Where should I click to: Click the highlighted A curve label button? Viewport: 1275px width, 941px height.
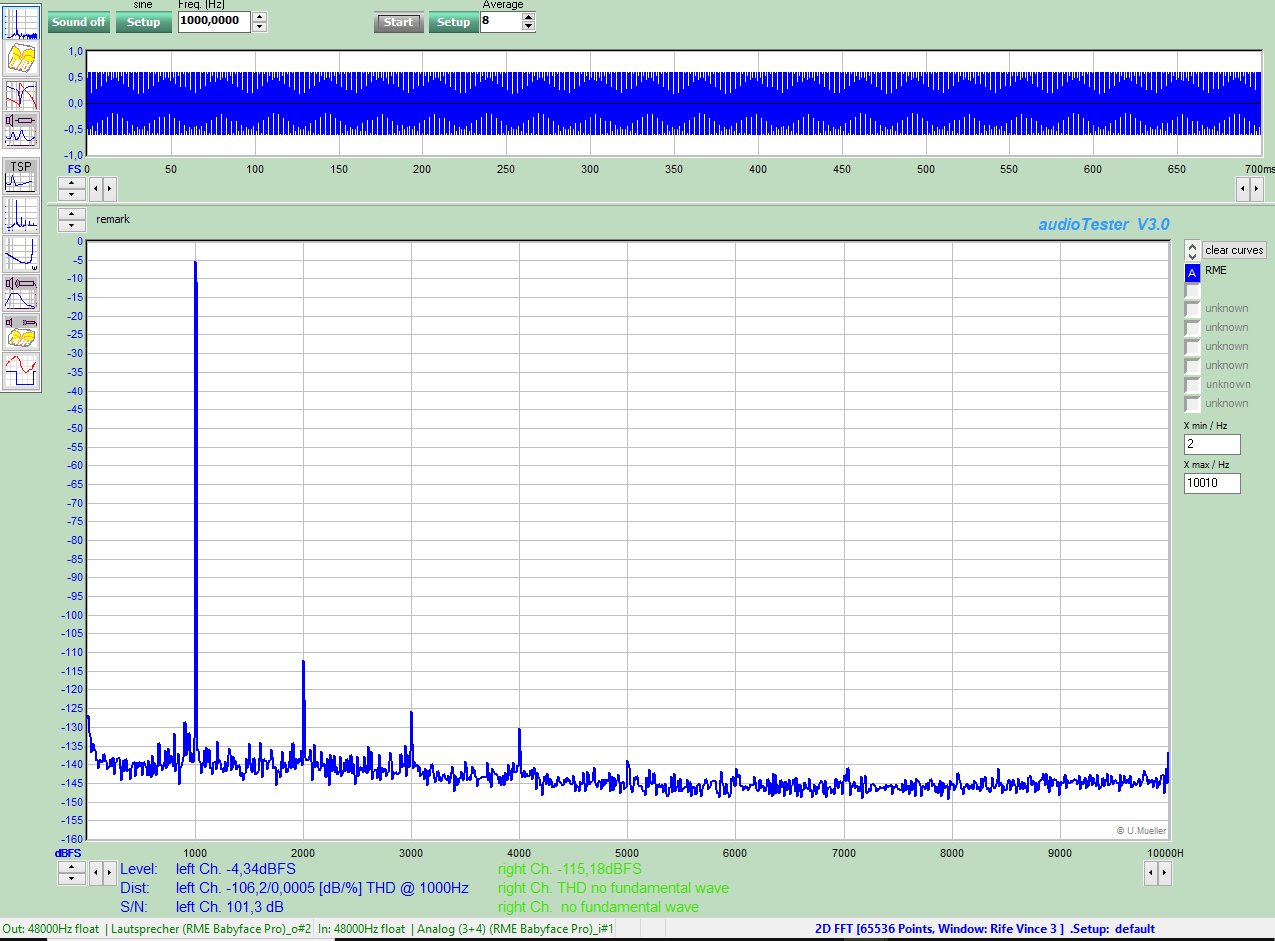tap(1191, 272)
